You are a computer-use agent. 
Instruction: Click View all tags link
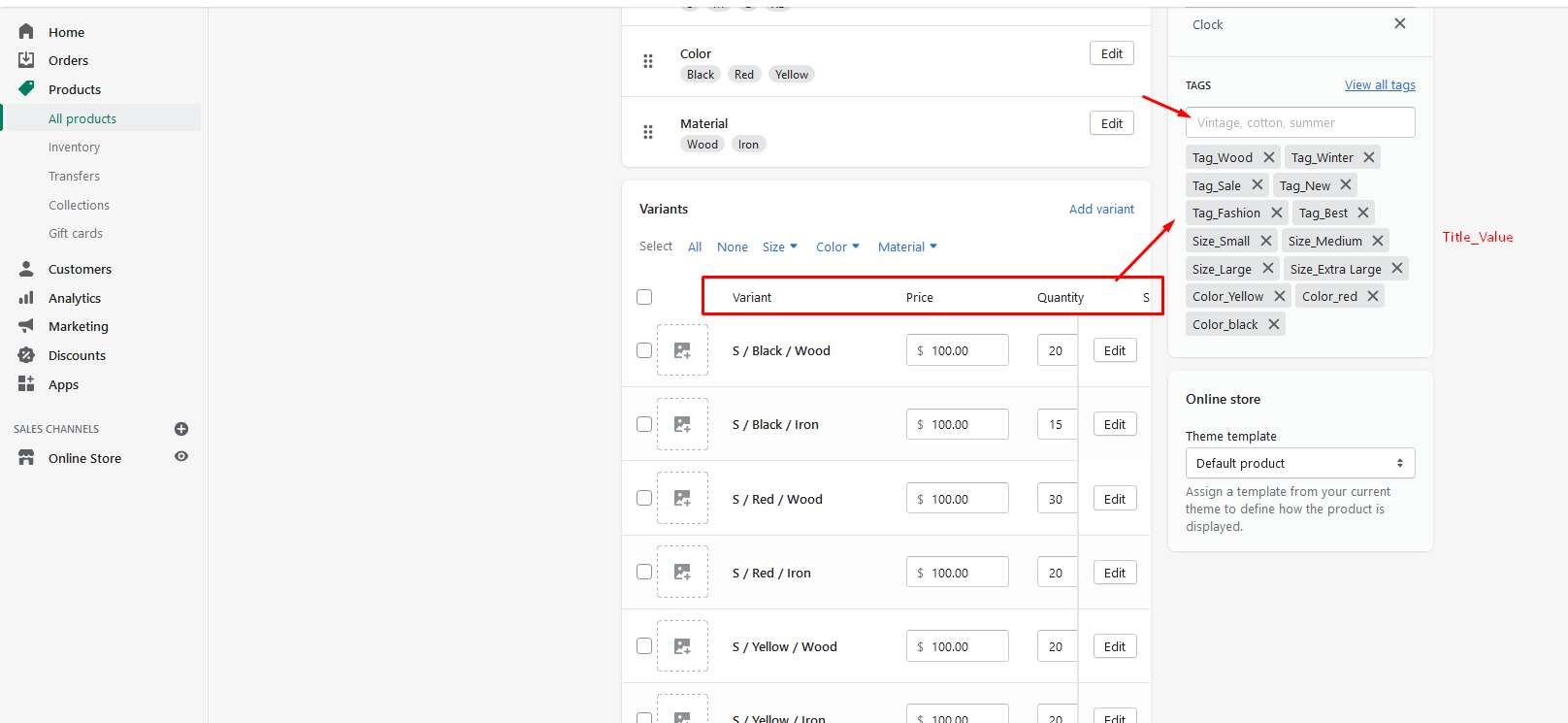coord(1380,85)
